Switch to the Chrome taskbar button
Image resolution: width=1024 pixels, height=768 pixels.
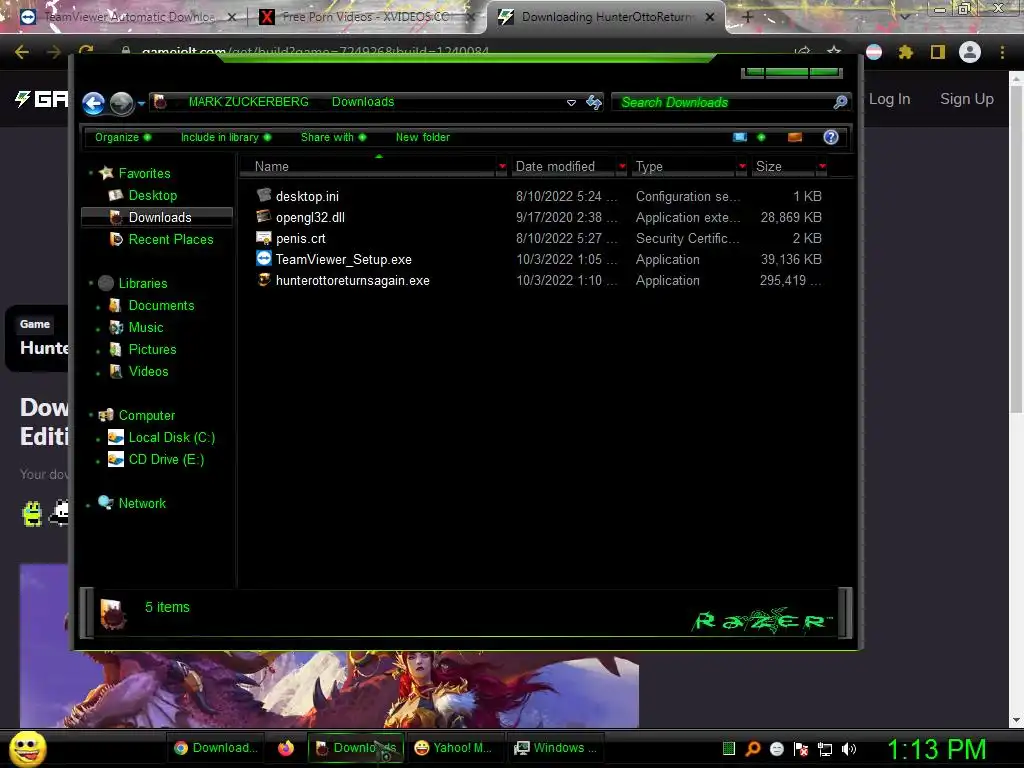pyautogui.click(x=216, y=748)
